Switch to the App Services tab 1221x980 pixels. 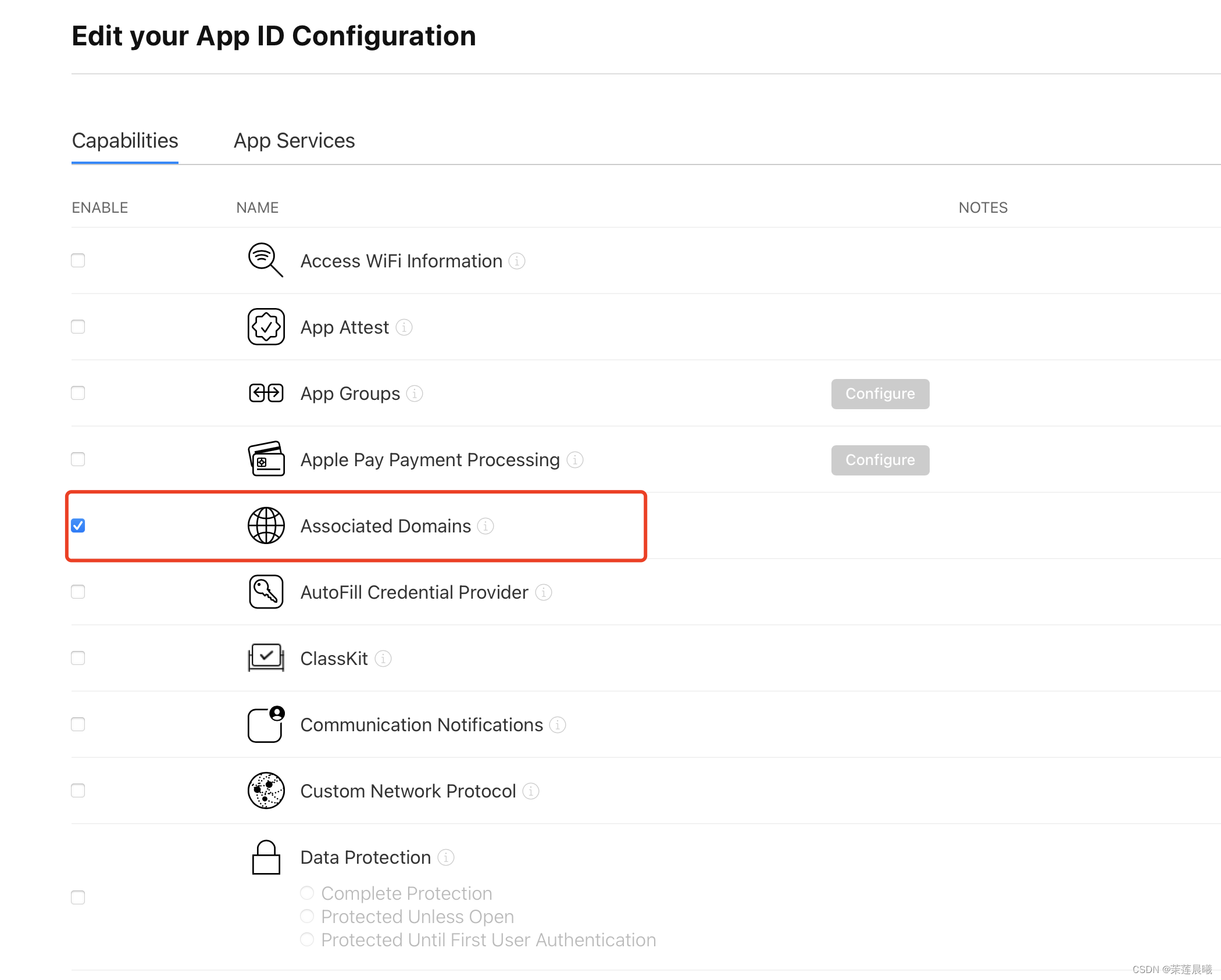(x=294, y=141)
